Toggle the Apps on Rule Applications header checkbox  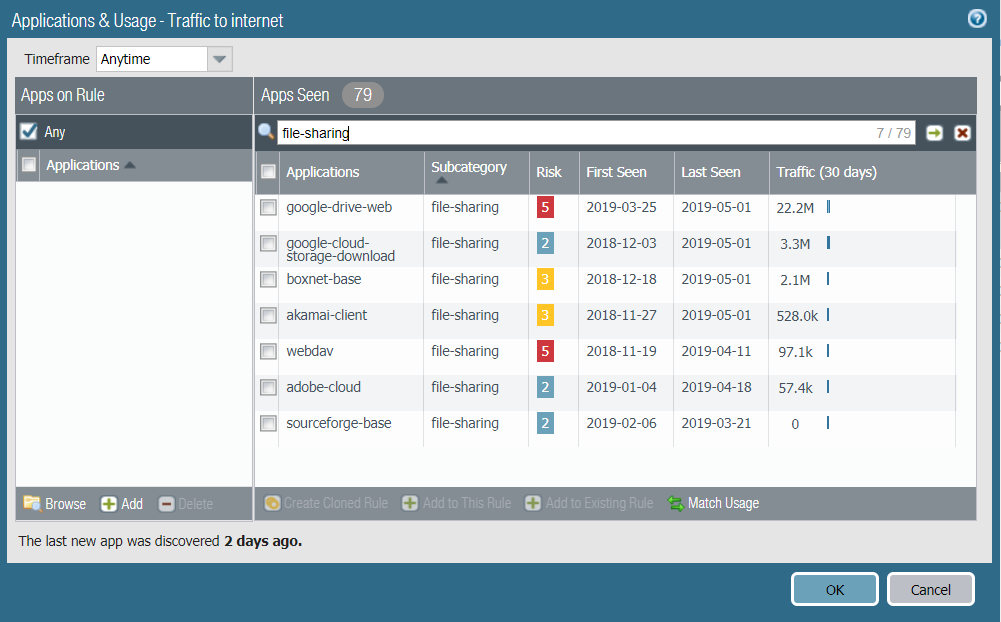[29, 165]
